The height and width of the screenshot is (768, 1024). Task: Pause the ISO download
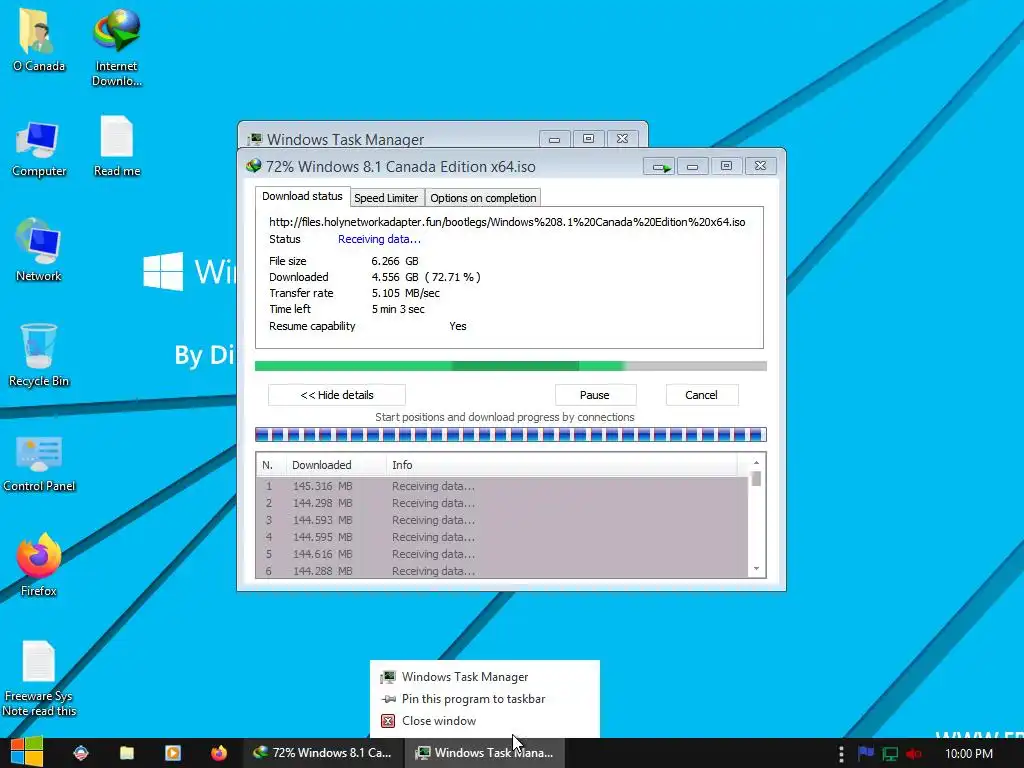tap(595, 395)
